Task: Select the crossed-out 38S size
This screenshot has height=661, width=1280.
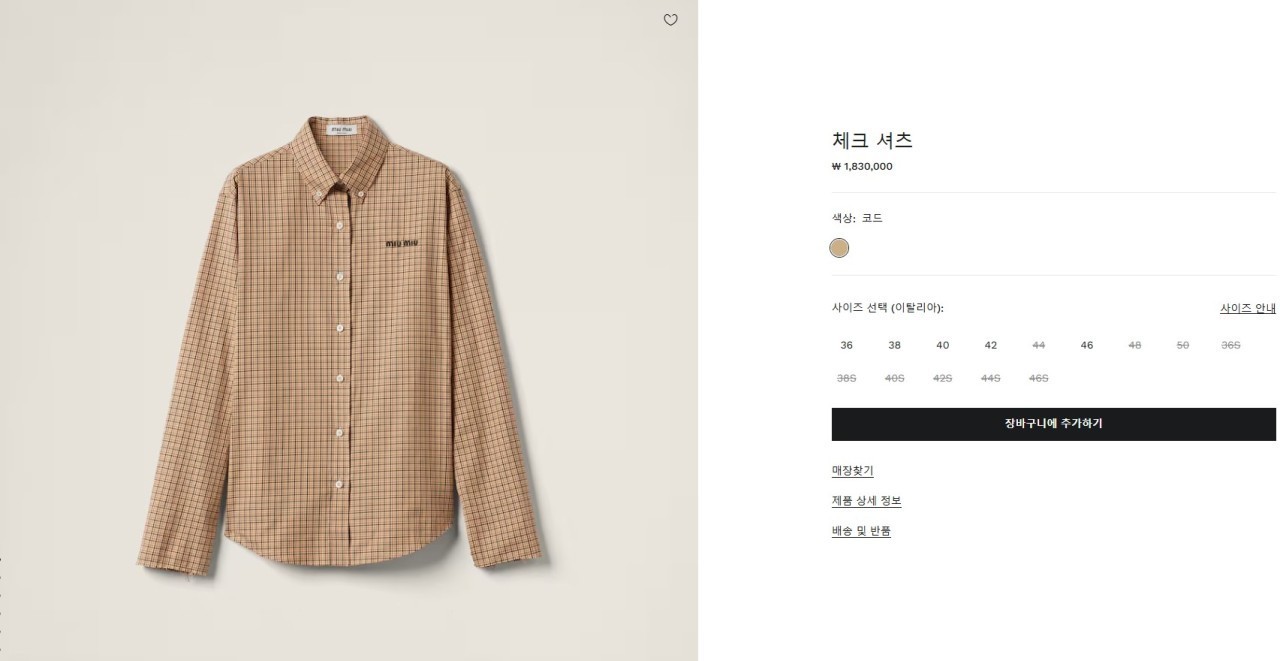Action: point(847,378)
